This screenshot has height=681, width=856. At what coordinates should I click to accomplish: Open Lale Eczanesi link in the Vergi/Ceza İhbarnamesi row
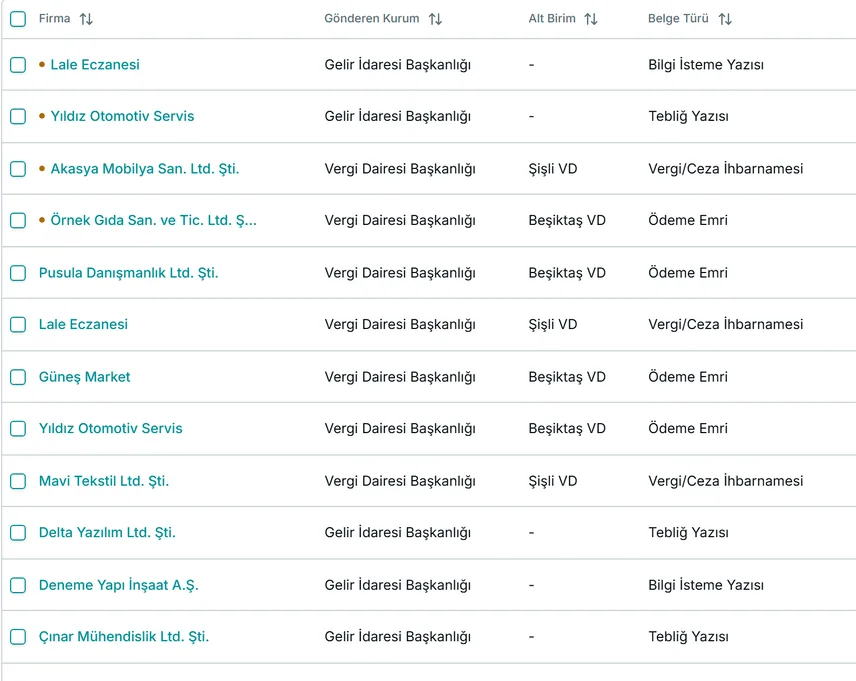(83, 324)
